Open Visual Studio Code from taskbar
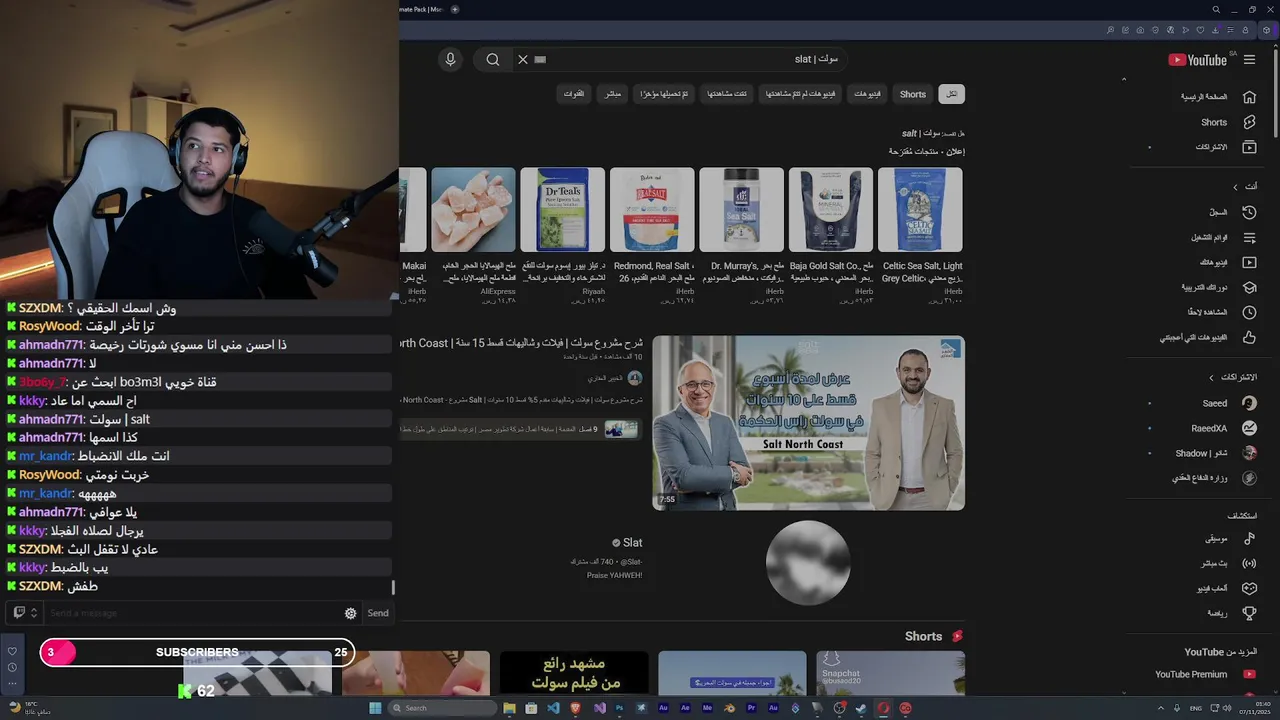The width and height of the screenshot is (1280, 720). (x=553, y=708)
